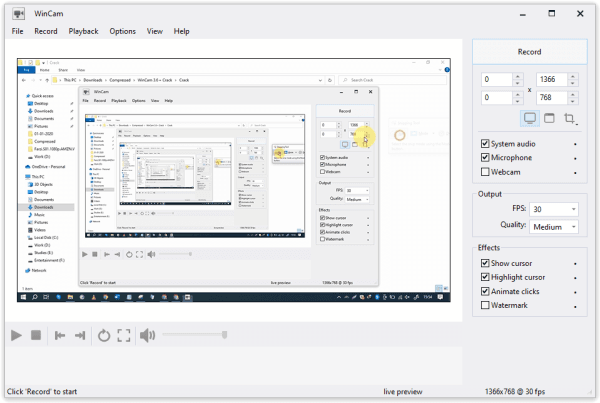This screenshot has width=600, height=403.
Task: Click the "1366x768 @ 30 fps" status text
Action: (x=515, y=392)
